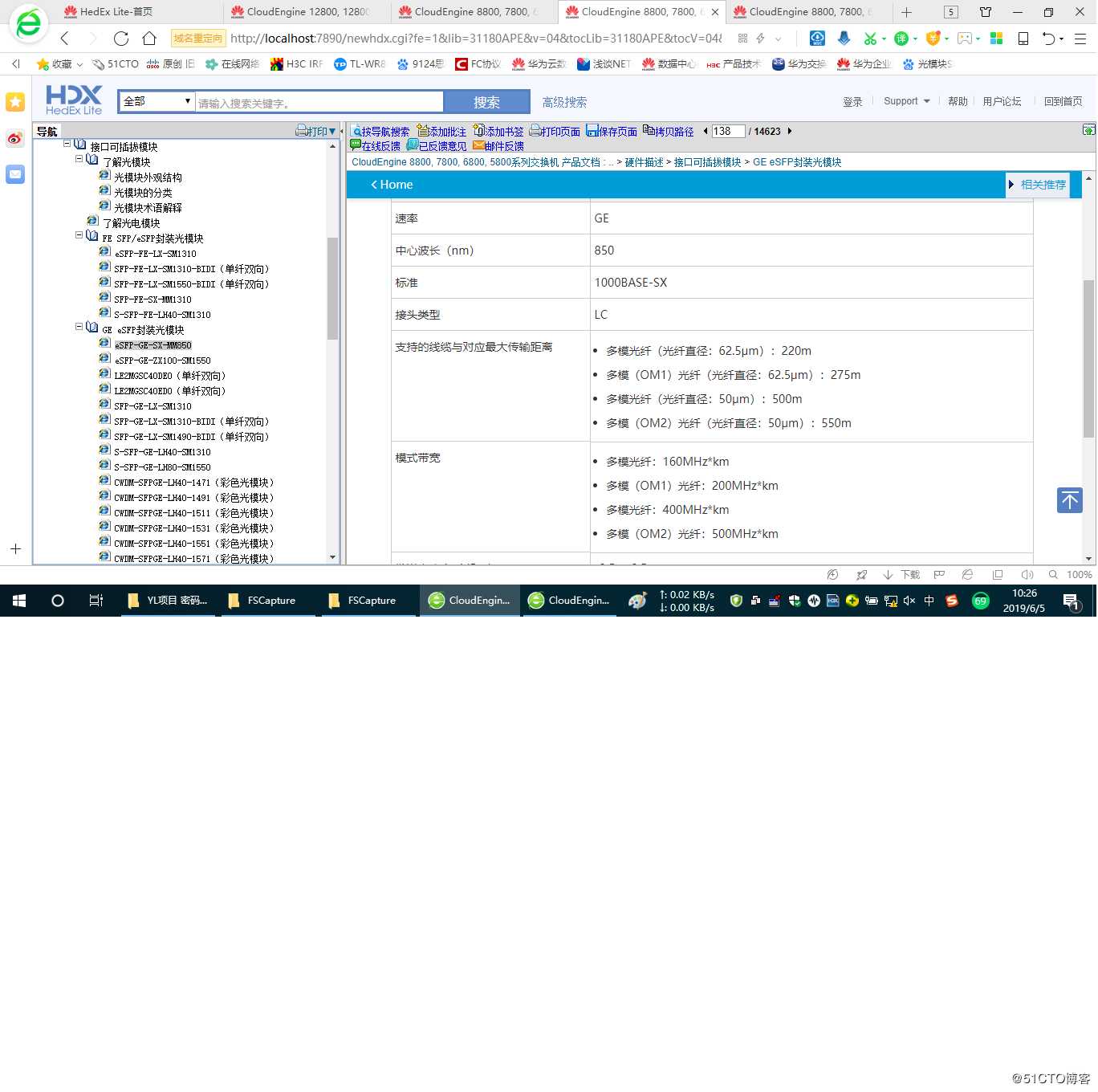Open the Support dropdown menu

click(x=907, y=101)
